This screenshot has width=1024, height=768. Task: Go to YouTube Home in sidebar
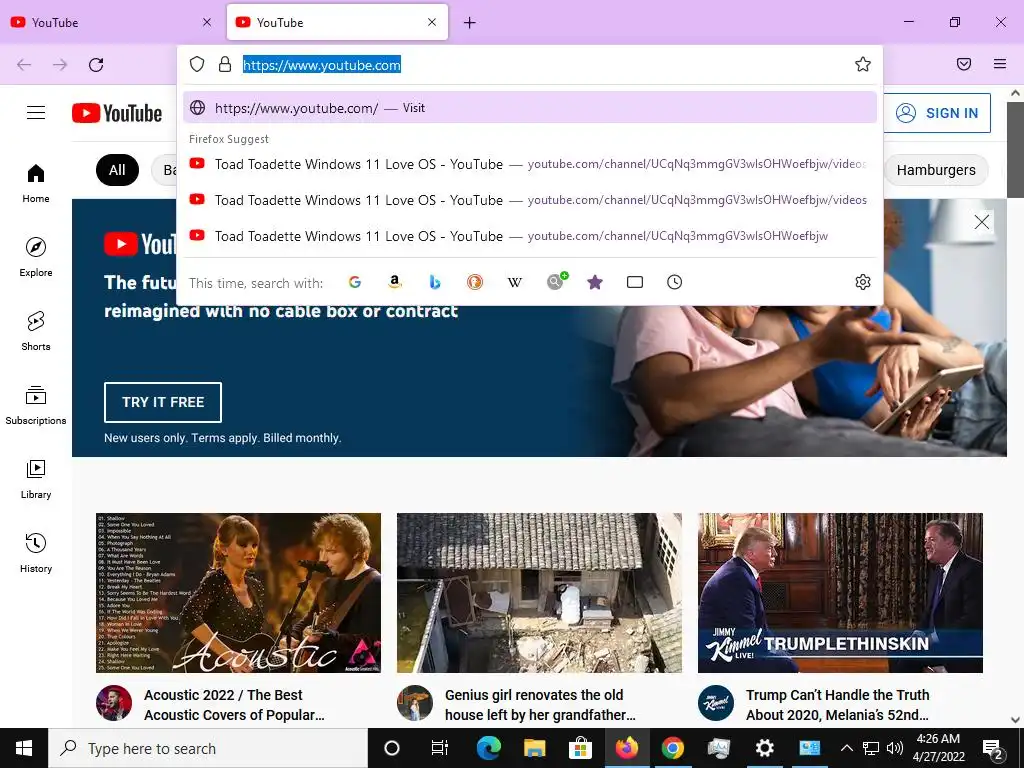[36, 184]
